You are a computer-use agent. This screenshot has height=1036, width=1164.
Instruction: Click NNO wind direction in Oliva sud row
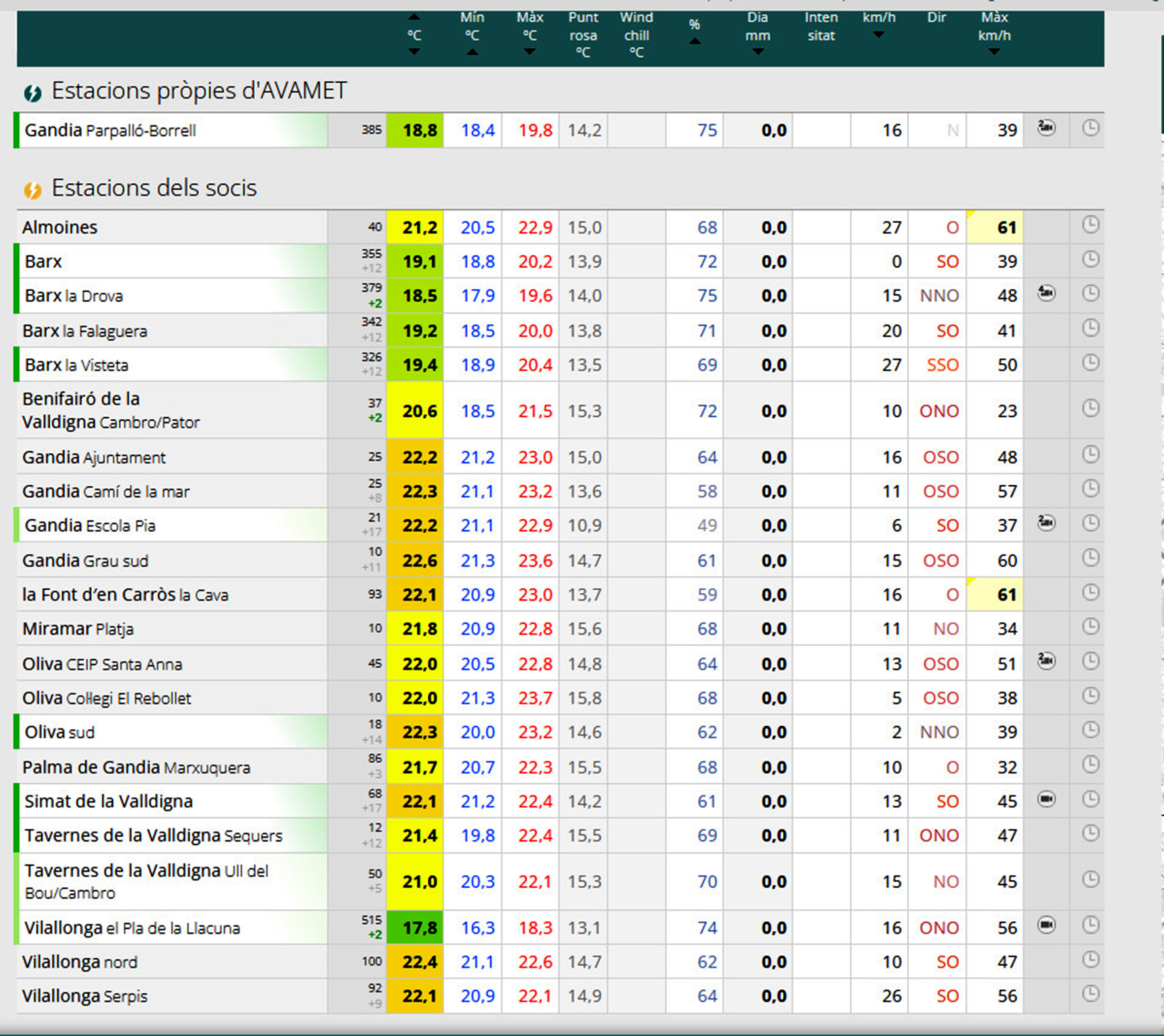tap(940, 732)
